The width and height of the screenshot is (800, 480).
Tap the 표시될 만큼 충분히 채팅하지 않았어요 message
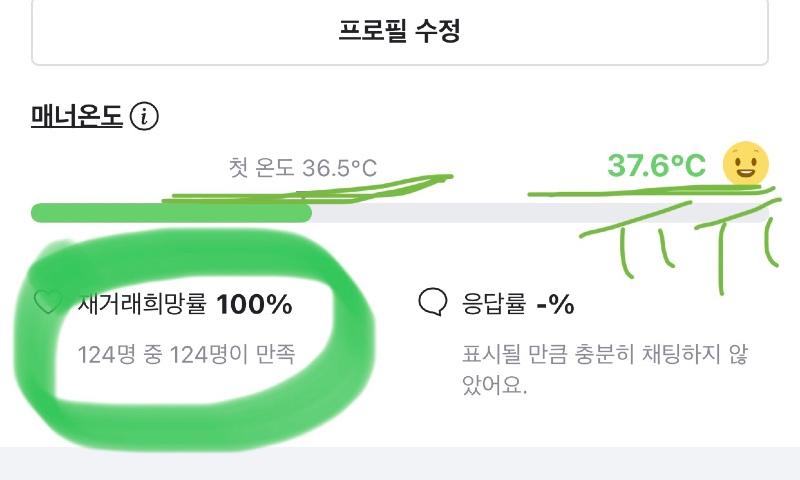pyautogui.click(x=605, y=369)
